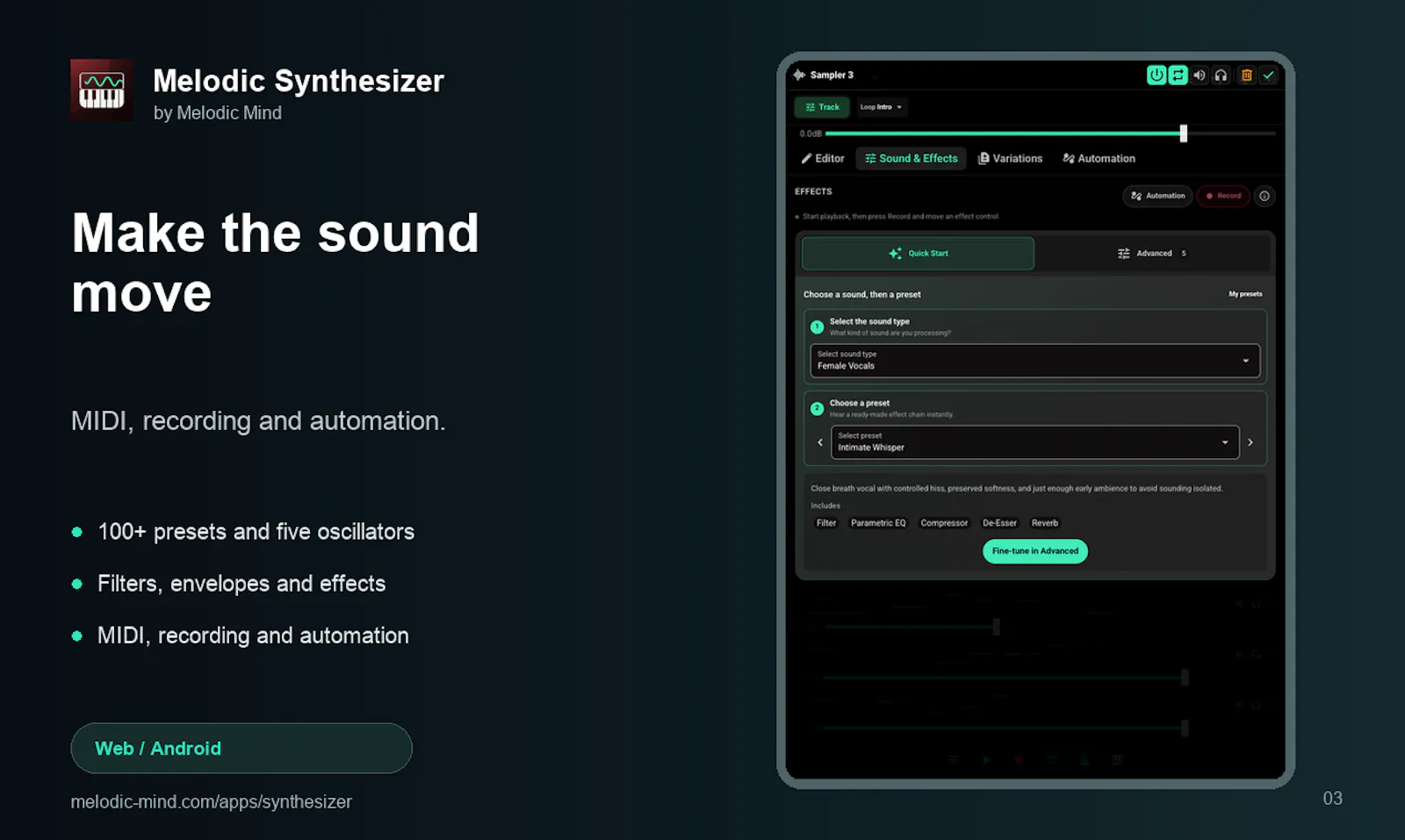Mute Sampler 3 with the speaker icon
Viewport: 1405px width, 840px height.
point(1200,75)
